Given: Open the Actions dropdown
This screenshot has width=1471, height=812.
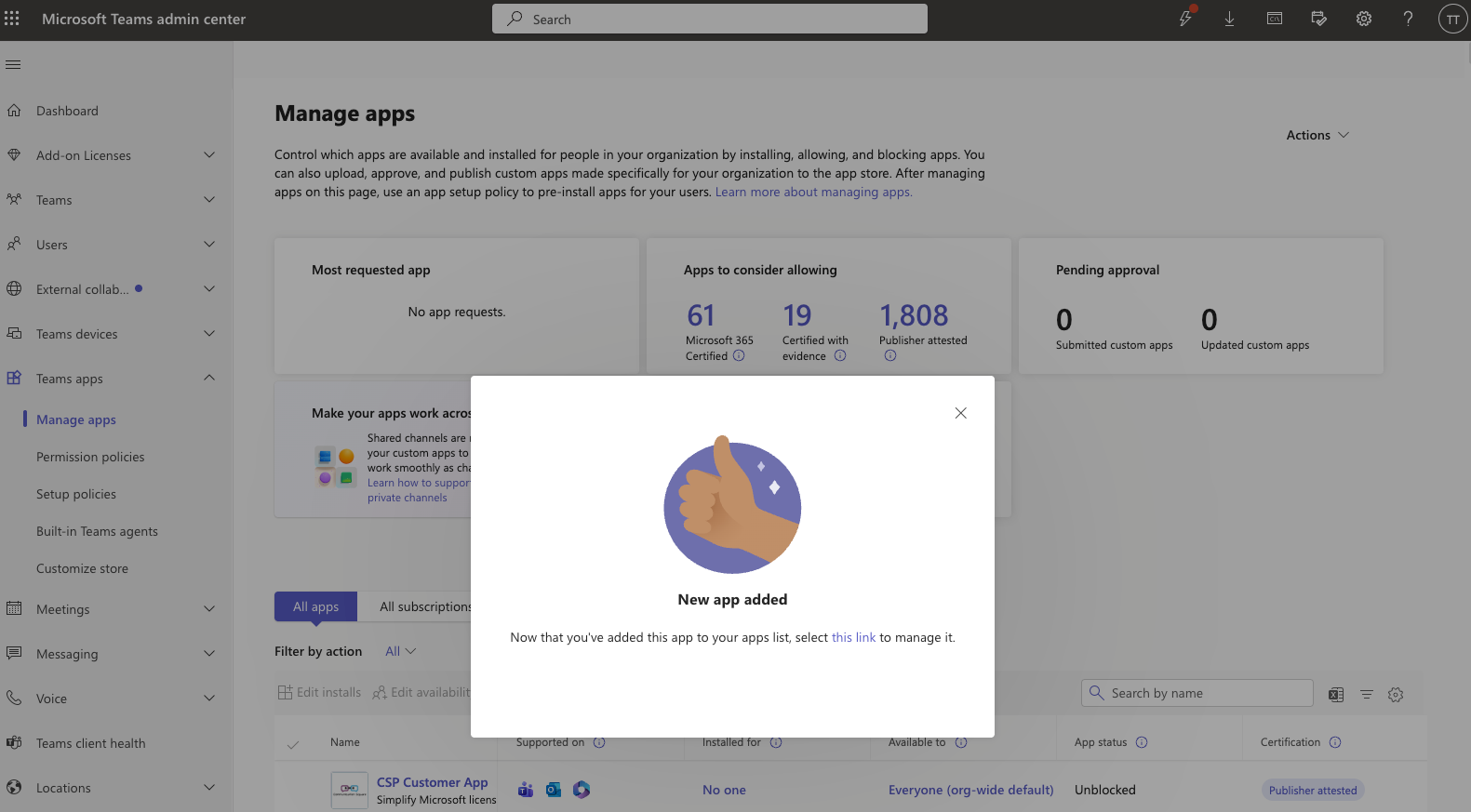Looking at the screenshot, I should 1317,135.
